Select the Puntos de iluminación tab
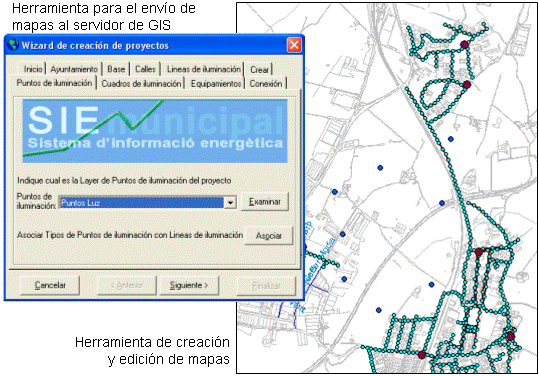539x376 pixels. 54,83
